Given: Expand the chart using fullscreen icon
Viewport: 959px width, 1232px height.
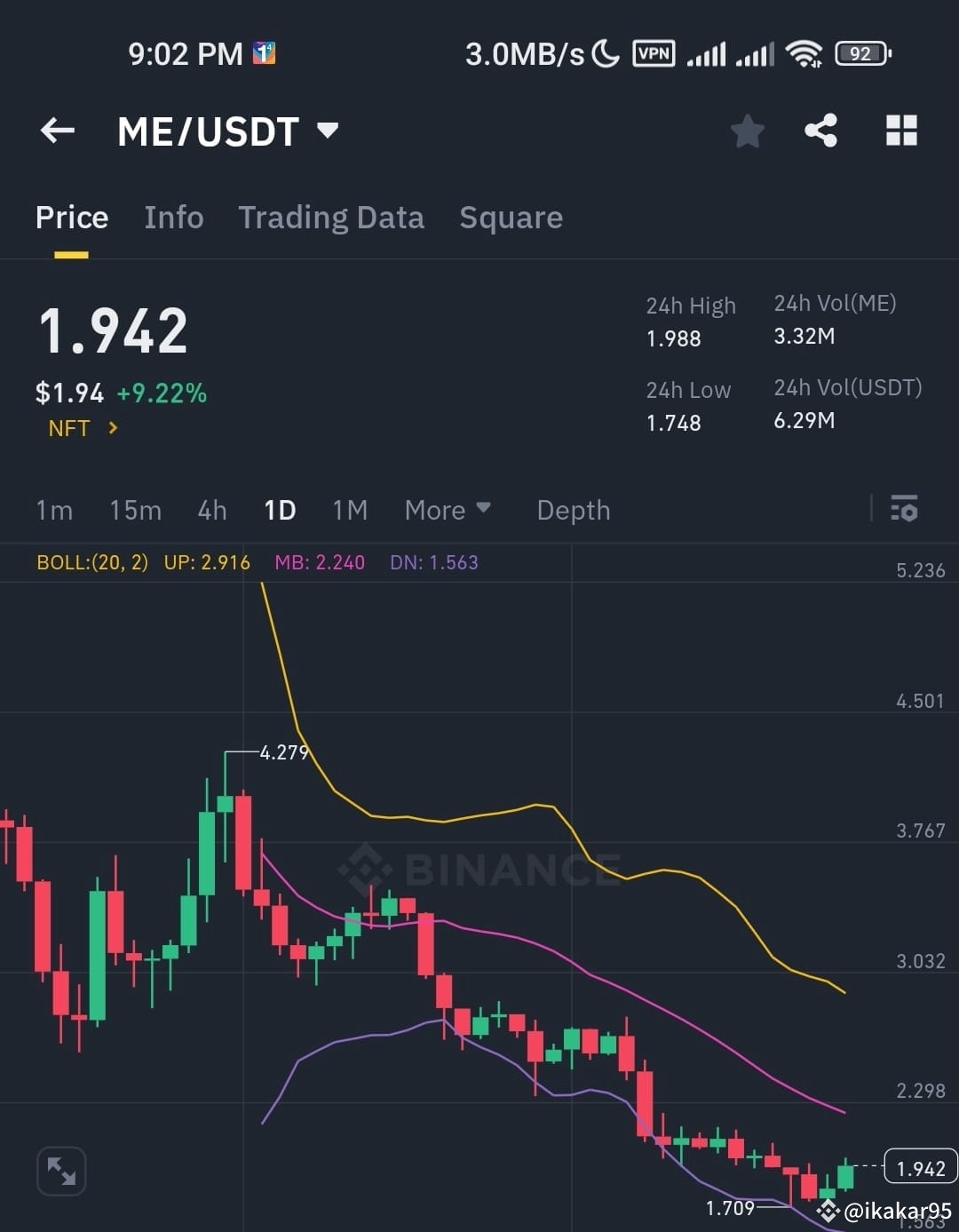Looking at the screenshot, I should pyautogui.click(x=60, y=1171).
